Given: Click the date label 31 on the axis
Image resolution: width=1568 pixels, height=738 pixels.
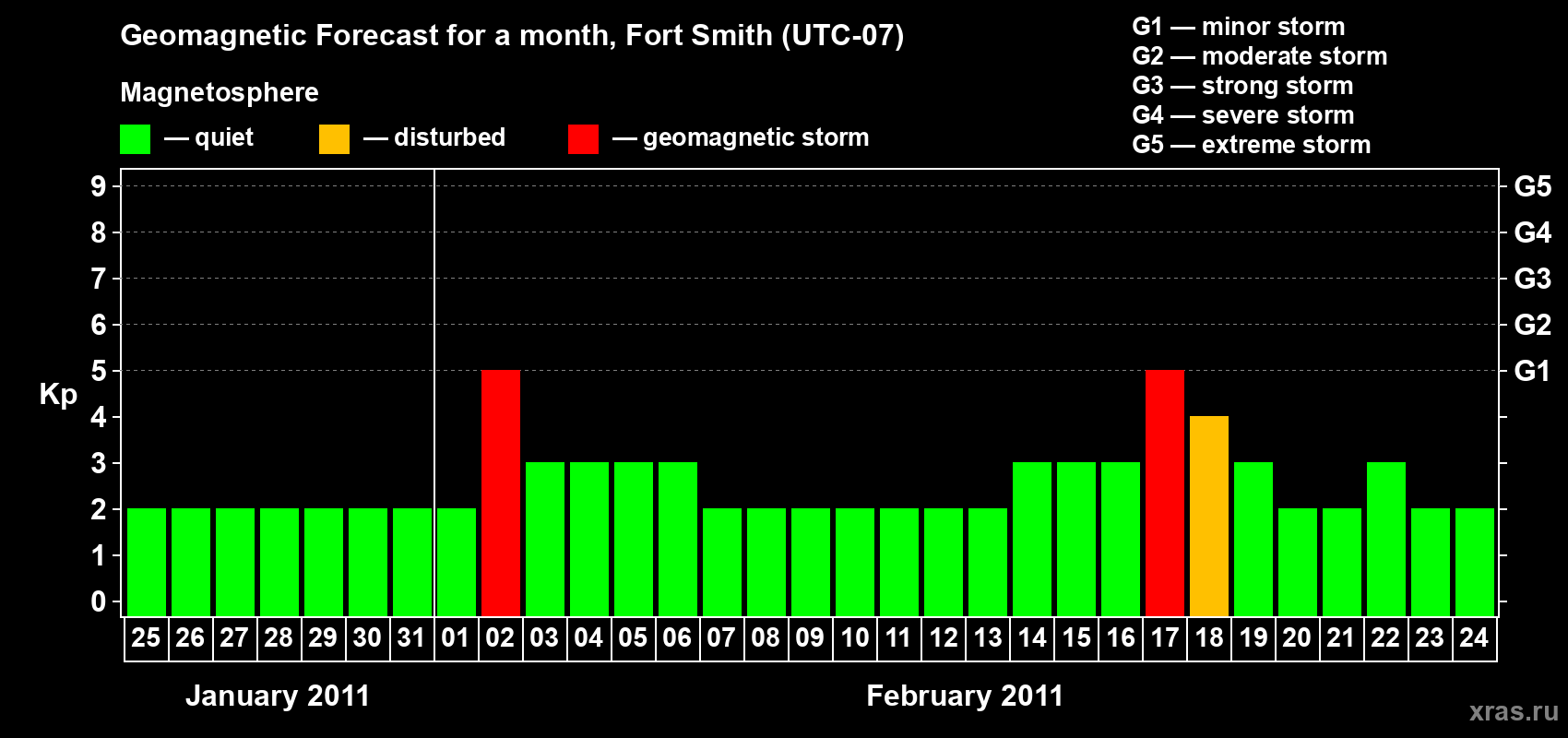Looking at the screenshot, I should [411, 638].
